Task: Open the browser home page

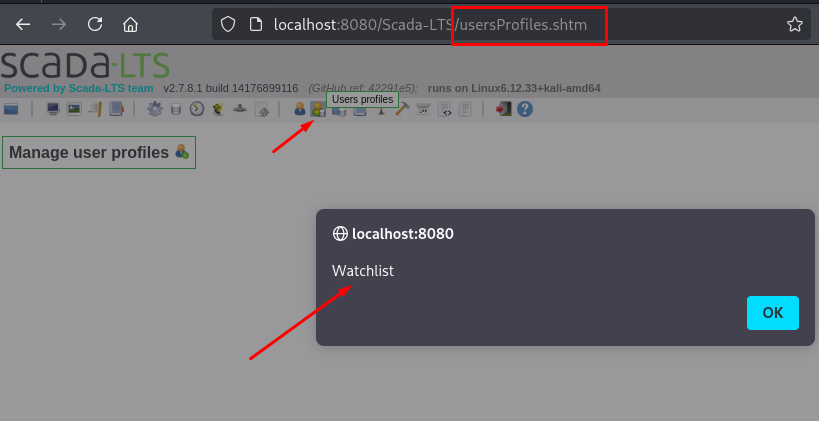Action: click(130, 24)
